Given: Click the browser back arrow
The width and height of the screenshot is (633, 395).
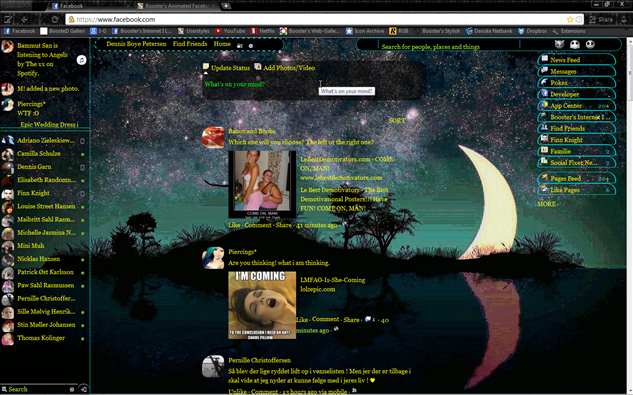Looking at the screenshot, I should click(25, 19).
